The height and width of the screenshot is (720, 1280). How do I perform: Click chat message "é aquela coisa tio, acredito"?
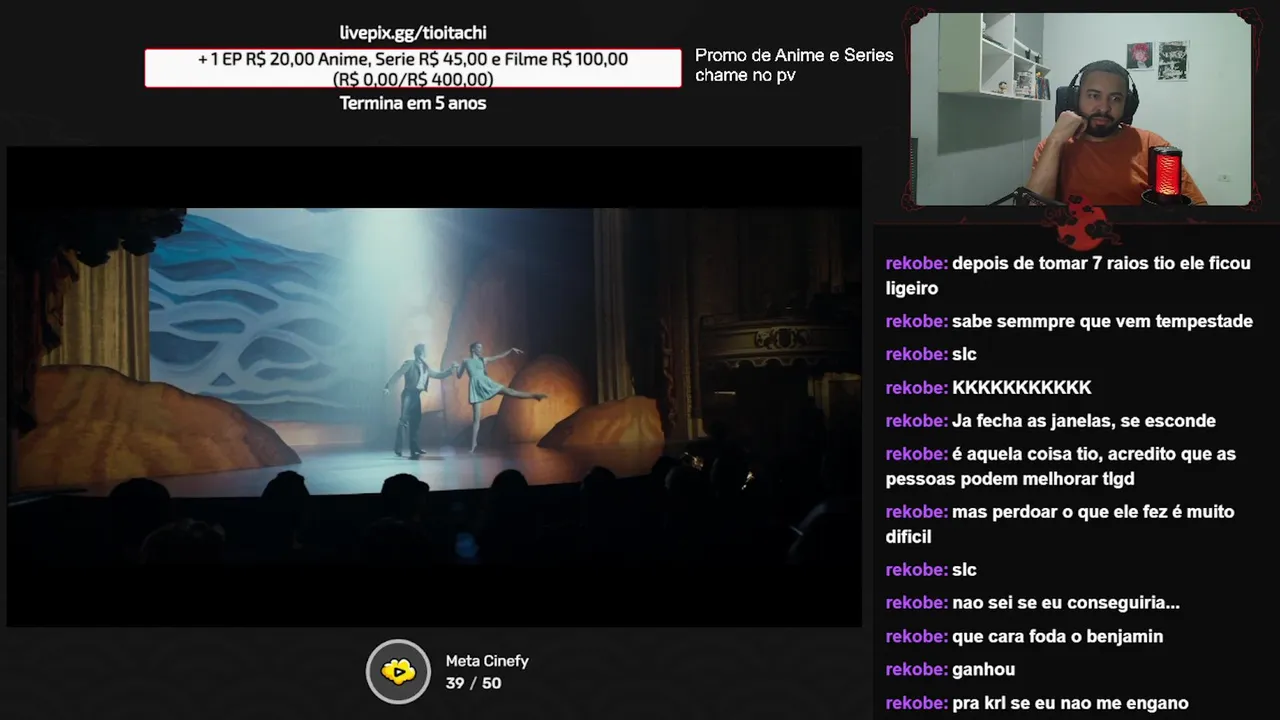[1061, 466]
